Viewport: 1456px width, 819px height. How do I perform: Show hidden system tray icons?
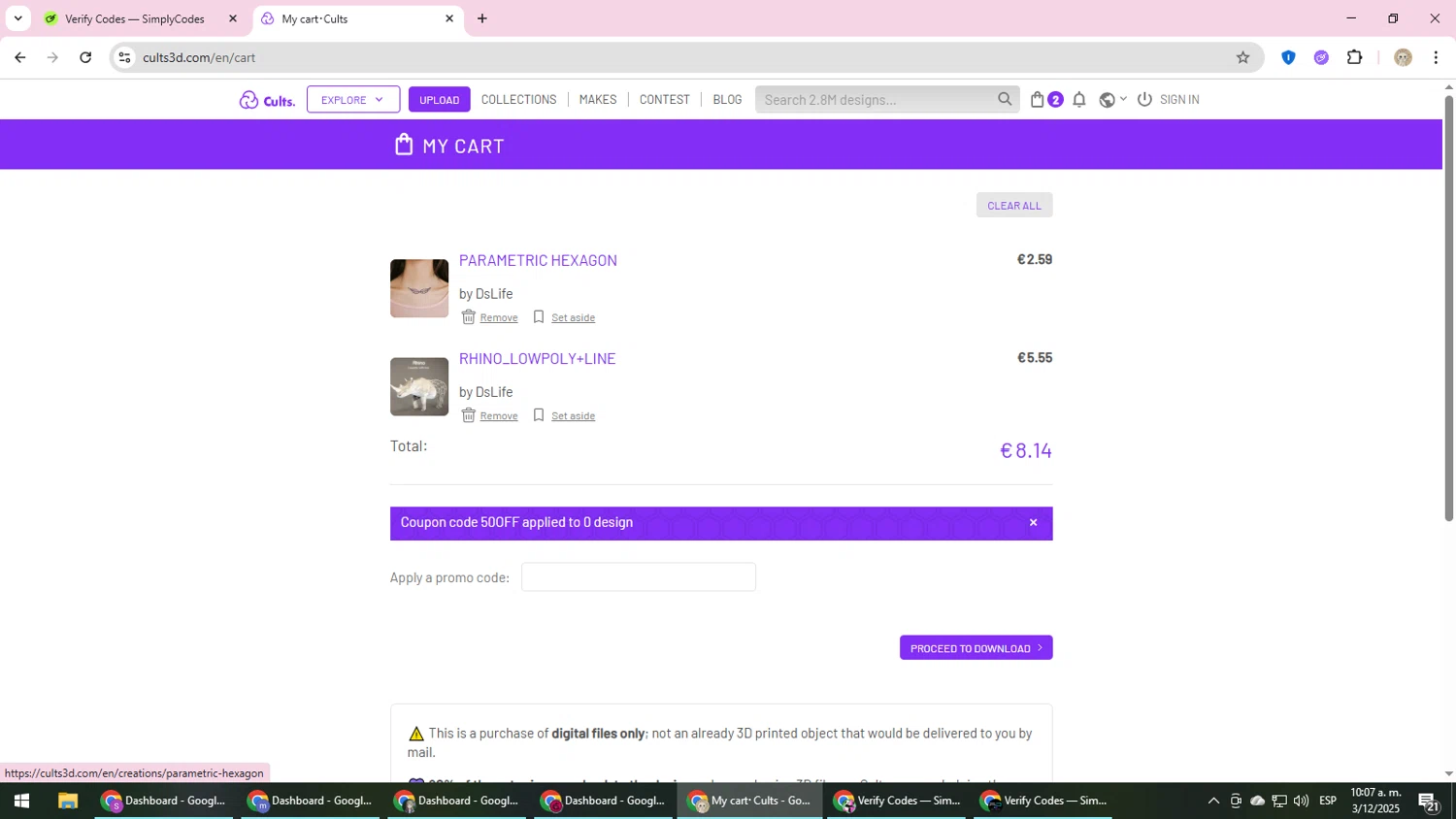point(1213,801)
